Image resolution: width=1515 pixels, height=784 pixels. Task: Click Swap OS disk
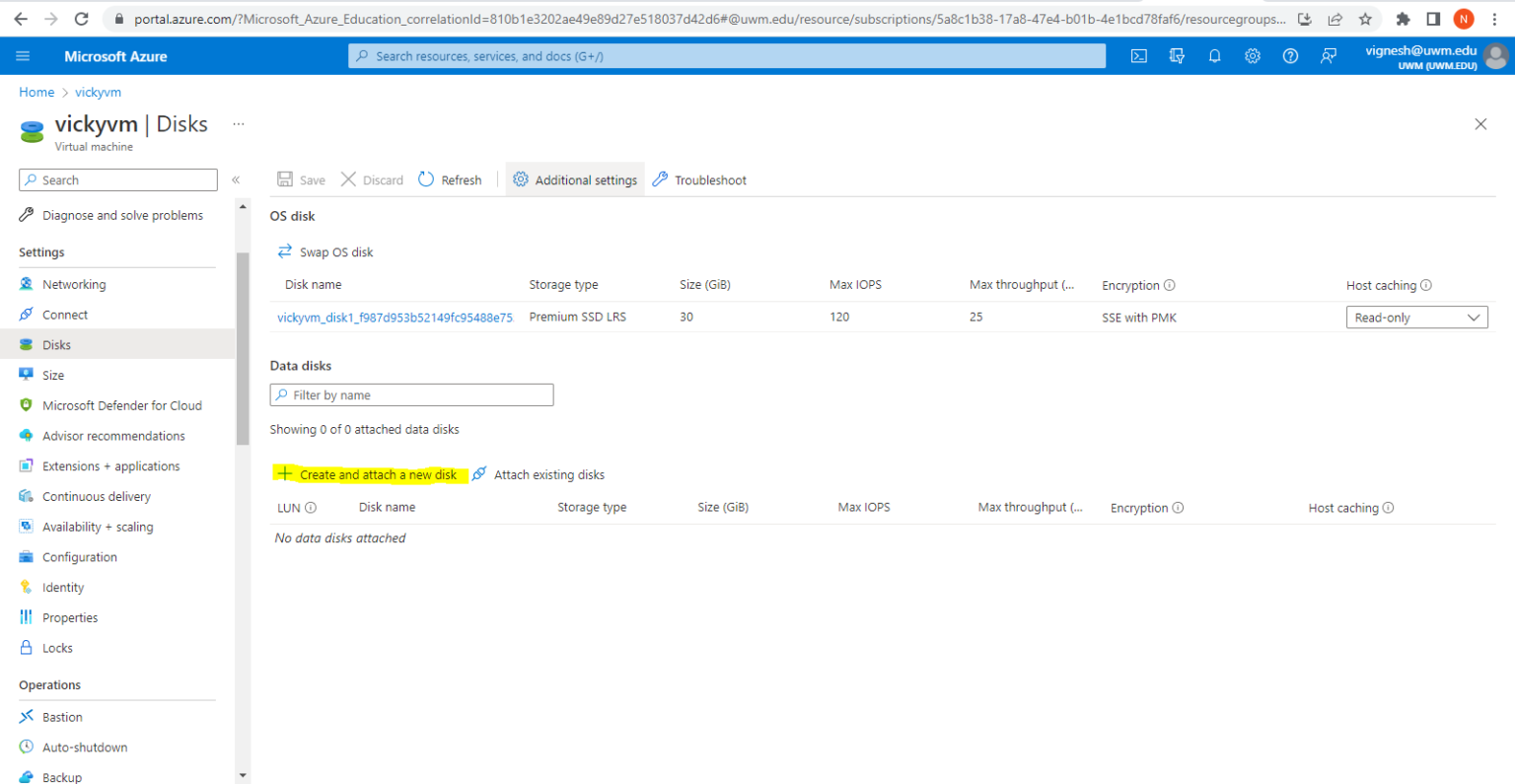tap(325, 251)
